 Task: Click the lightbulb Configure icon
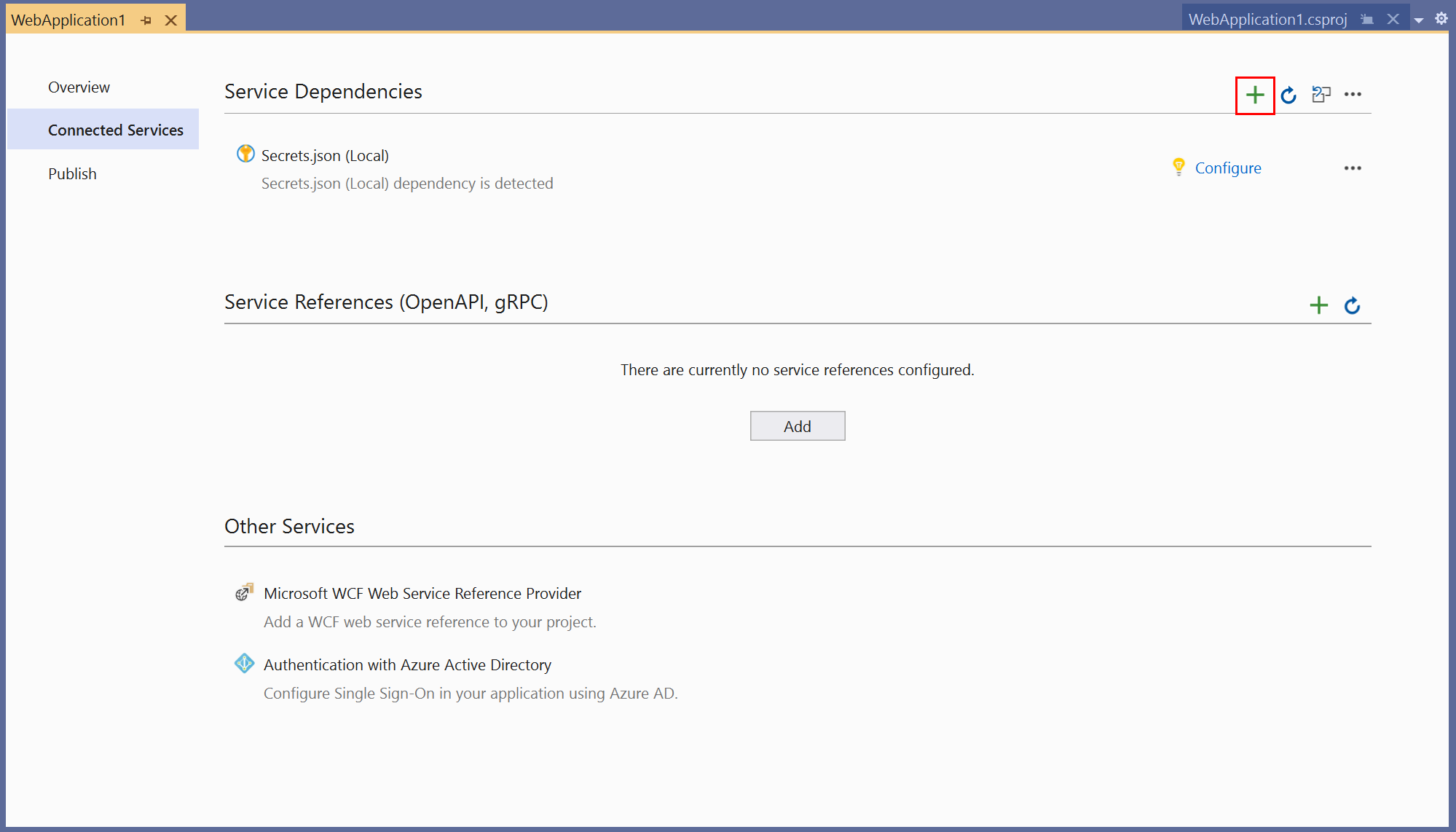pyautogui.click(x=1179, y=167)
